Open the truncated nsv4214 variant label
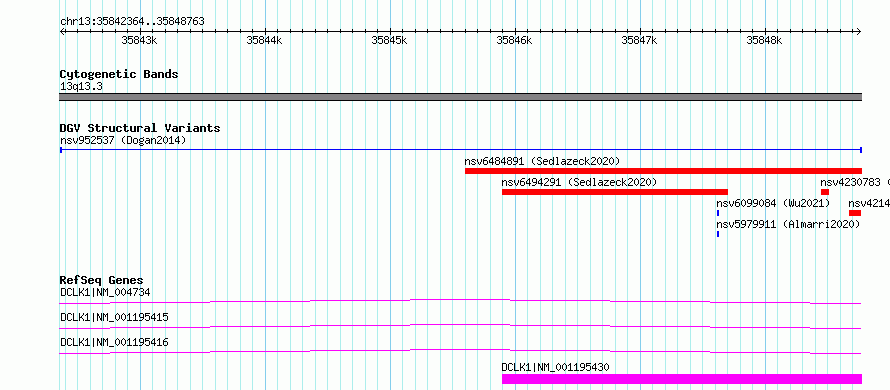Image resolution: width=890 pixels, height=390 pixels. (x=868, y=203)
